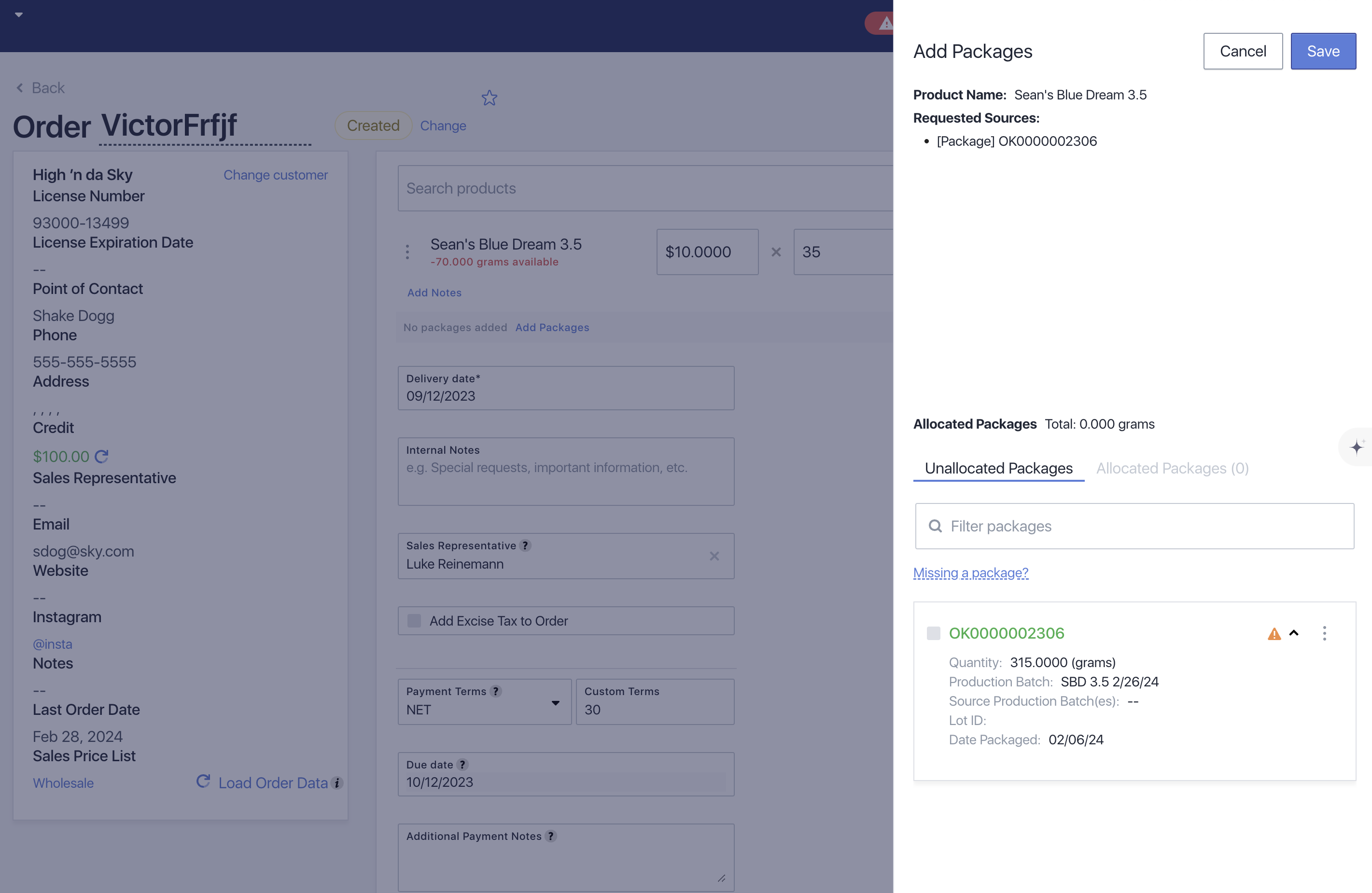Screen dimensions: 1372x893
Task: Click help icon next to Payment Terms label
Action: 495,691
